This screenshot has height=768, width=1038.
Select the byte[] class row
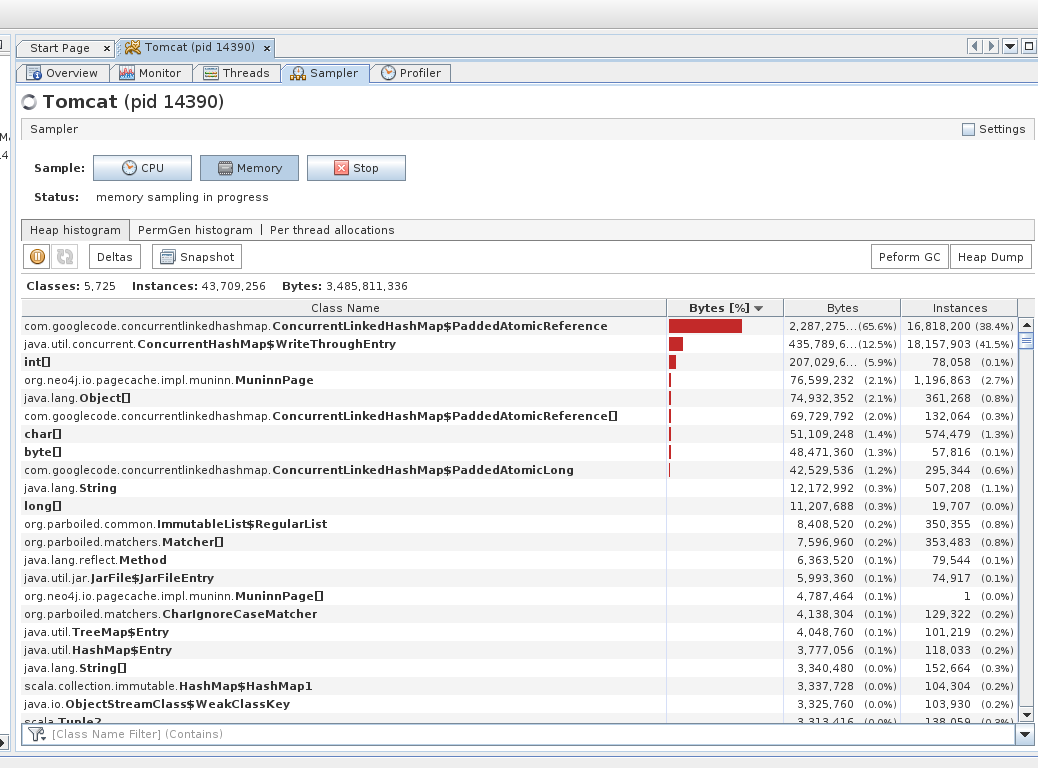point(520,452)
